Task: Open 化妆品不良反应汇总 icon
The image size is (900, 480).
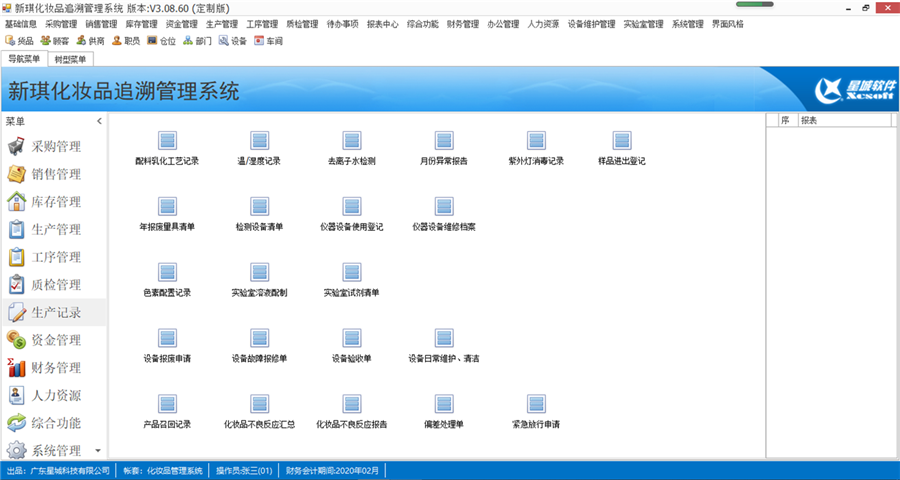Action: click(259, 405)
